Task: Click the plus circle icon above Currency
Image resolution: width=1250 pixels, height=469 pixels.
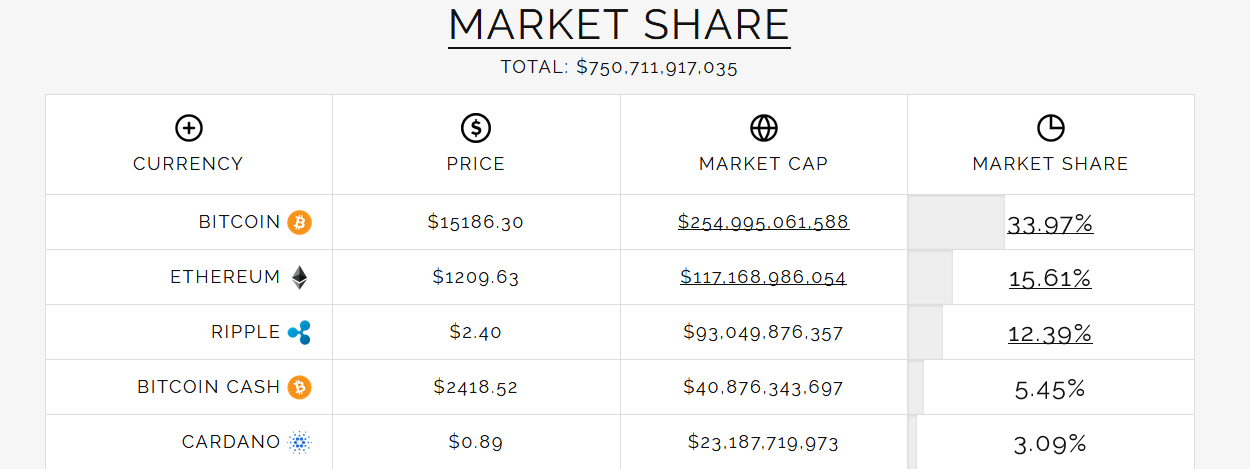Action: 188,128
